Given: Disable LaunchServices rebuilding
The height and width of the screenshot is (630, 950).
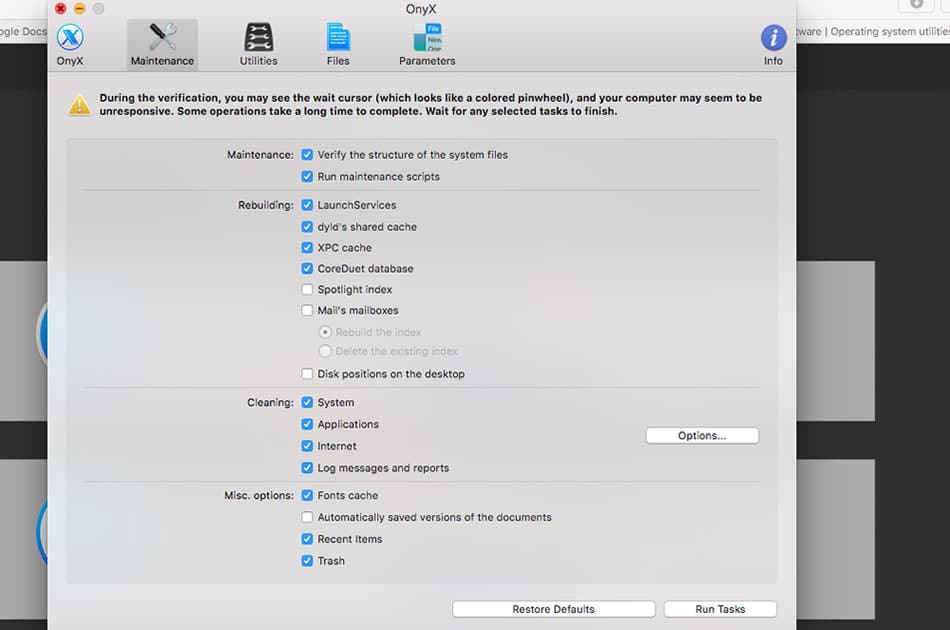Looking at the screenshot, I should point(307,205).
